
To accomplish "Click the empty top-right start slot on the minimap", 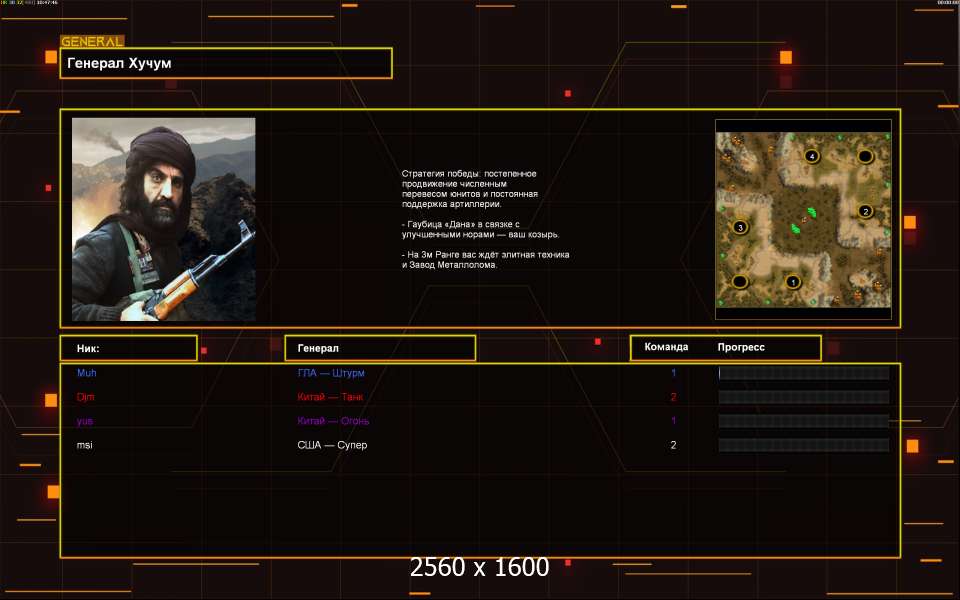I will coord(866,156).
